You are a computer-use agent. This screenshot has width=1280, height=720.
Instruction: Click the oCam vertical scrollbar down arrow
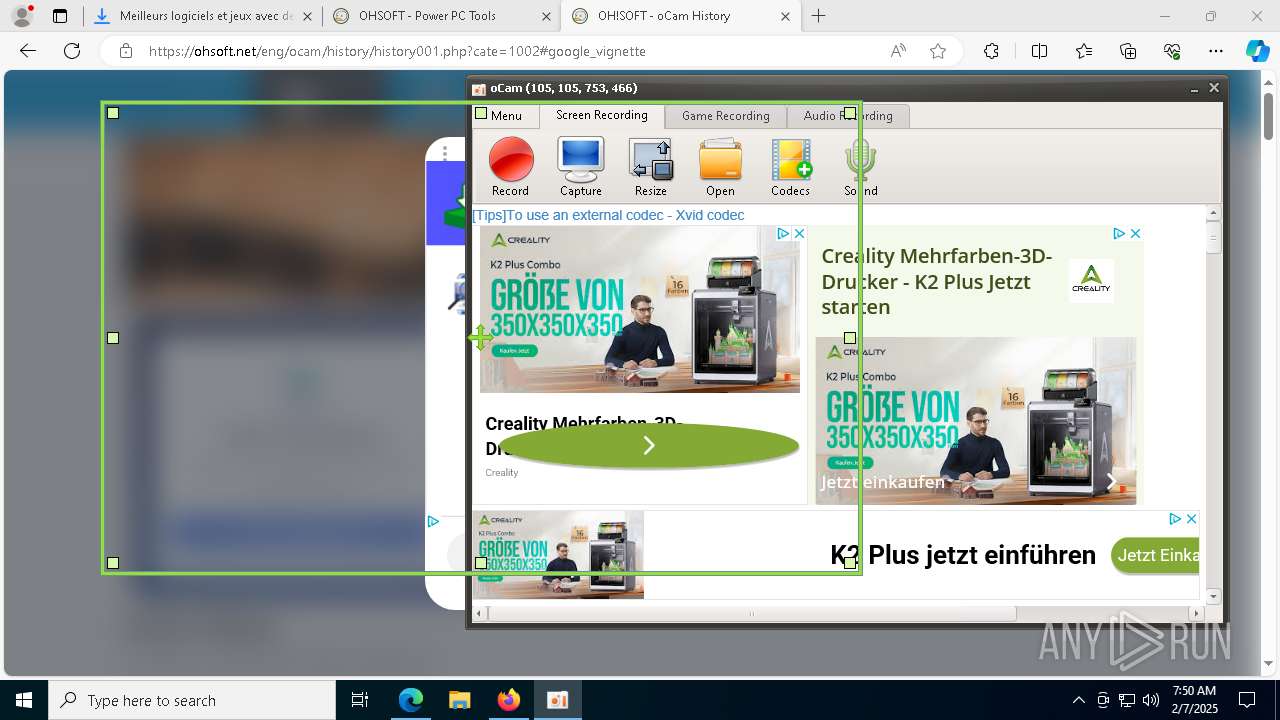tap(1214, 596)
